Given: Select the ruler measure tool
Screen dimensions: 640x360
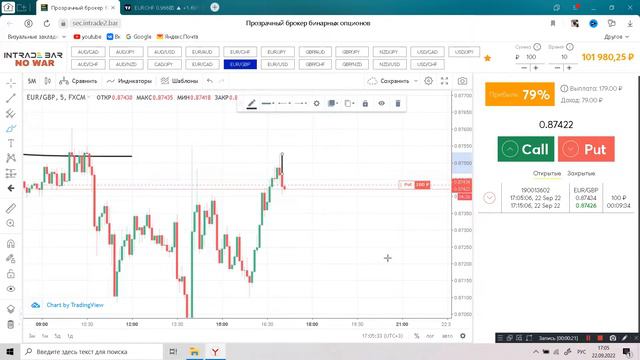Looking at the screenshot, I should pos(11,208).
